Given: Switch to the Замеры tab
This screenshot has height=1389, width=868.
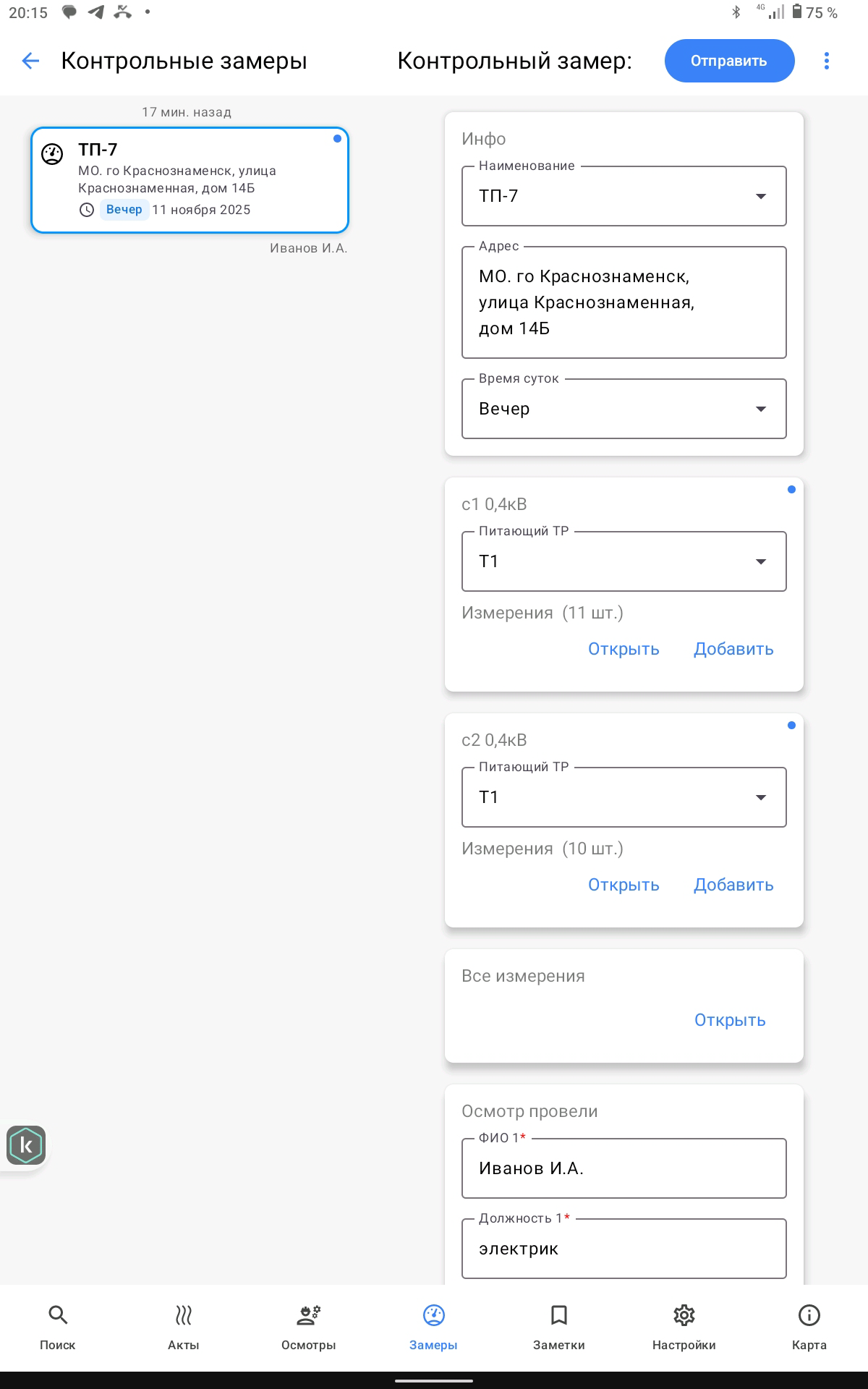Looking at the screenshot, I should [433, 1315].
